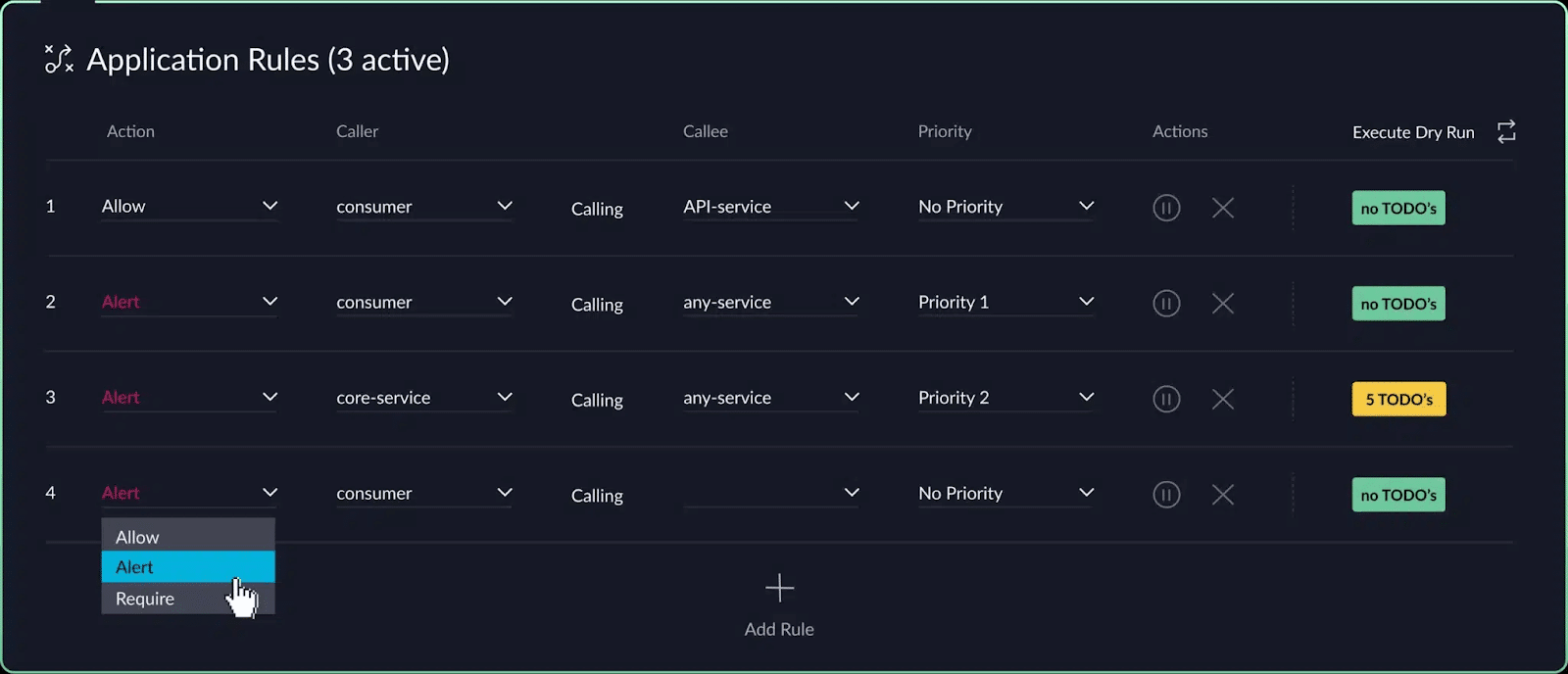Image resolution: width=1568 pixels, height=674 pixels.
Task: Toggle pause on rule 2
Action: 1166,303
